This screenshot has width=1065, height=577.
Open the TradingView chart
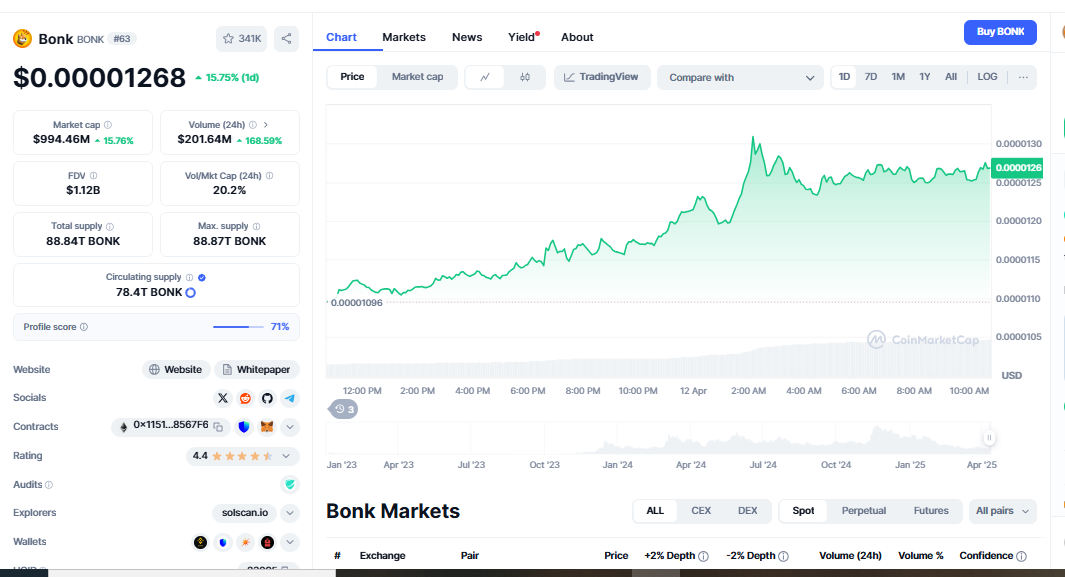pyautogui.click(x=602, y=77)
